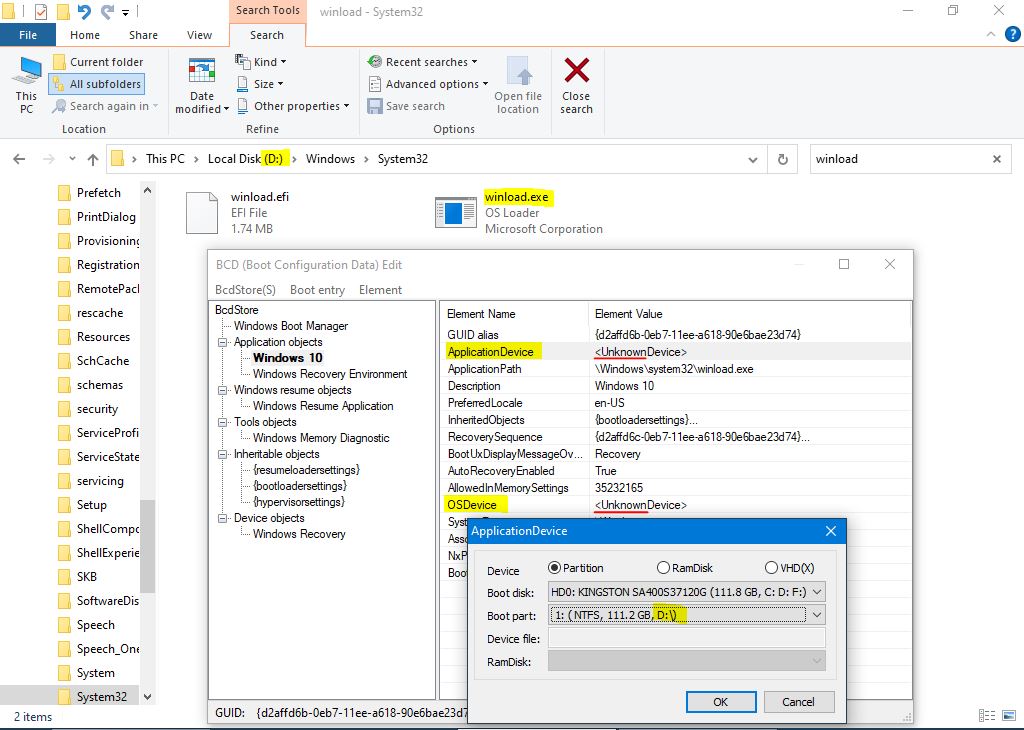The width and height of the screenshot is (1024, 730).
Task: Click the Up arrow navigation icon
Action: click(93, 159)
